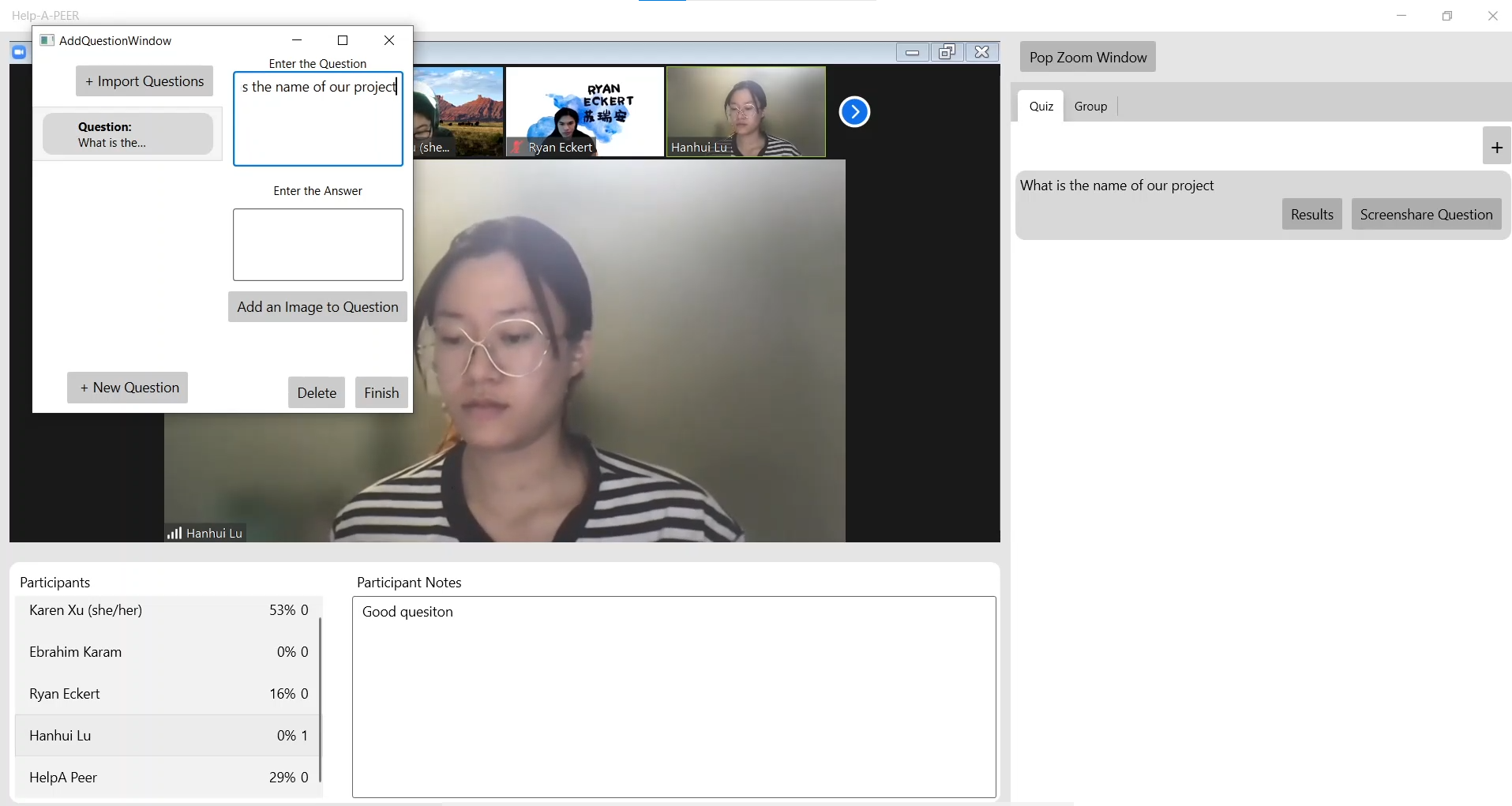The height and width of the screenshot is (806, 1512).
Task: Open Results for the project name question
Action: pyautogui.click(x=1311, y=215)
